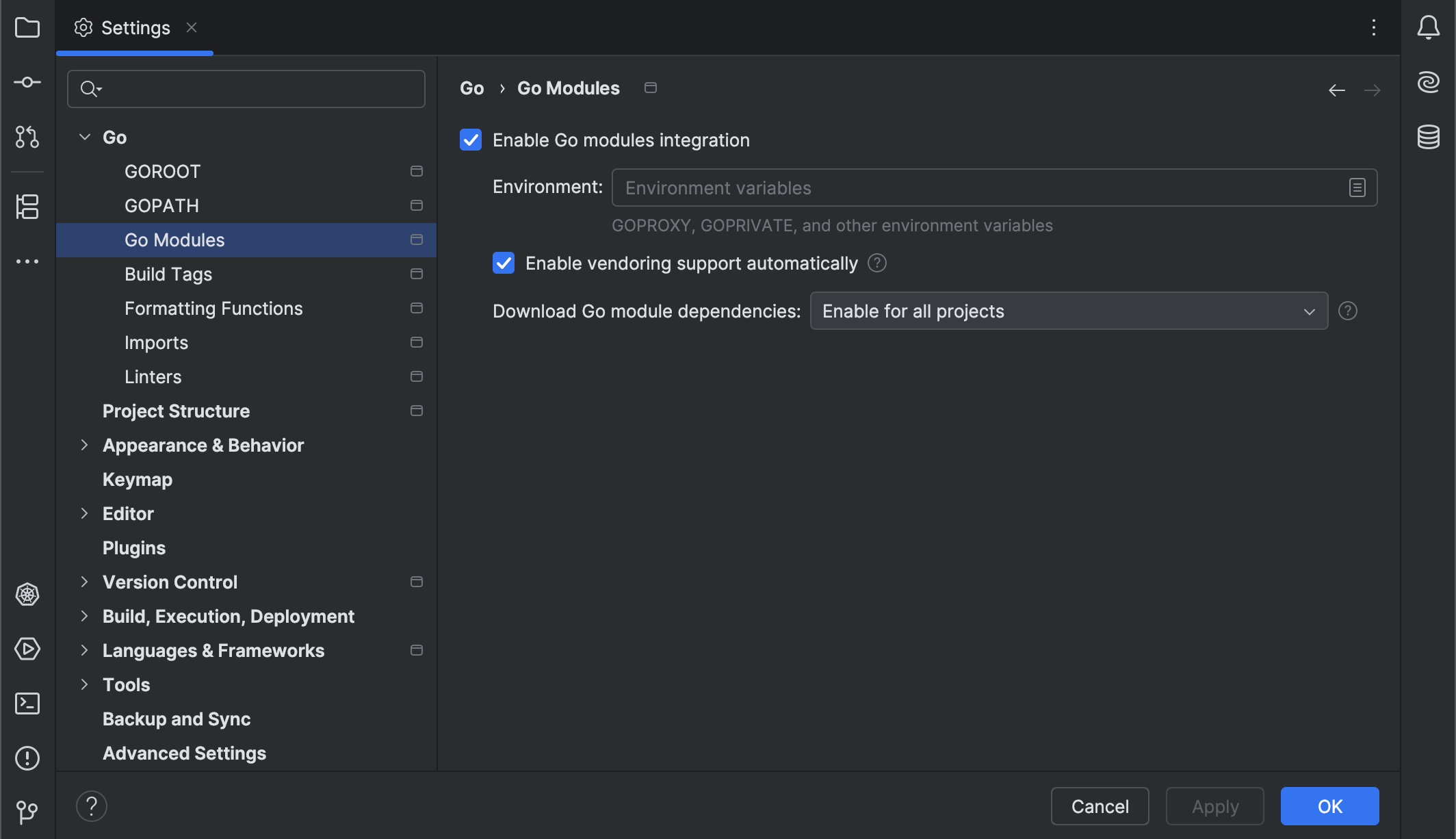Open the Commit tool window

pyautogui.click(x=27, y=83)
